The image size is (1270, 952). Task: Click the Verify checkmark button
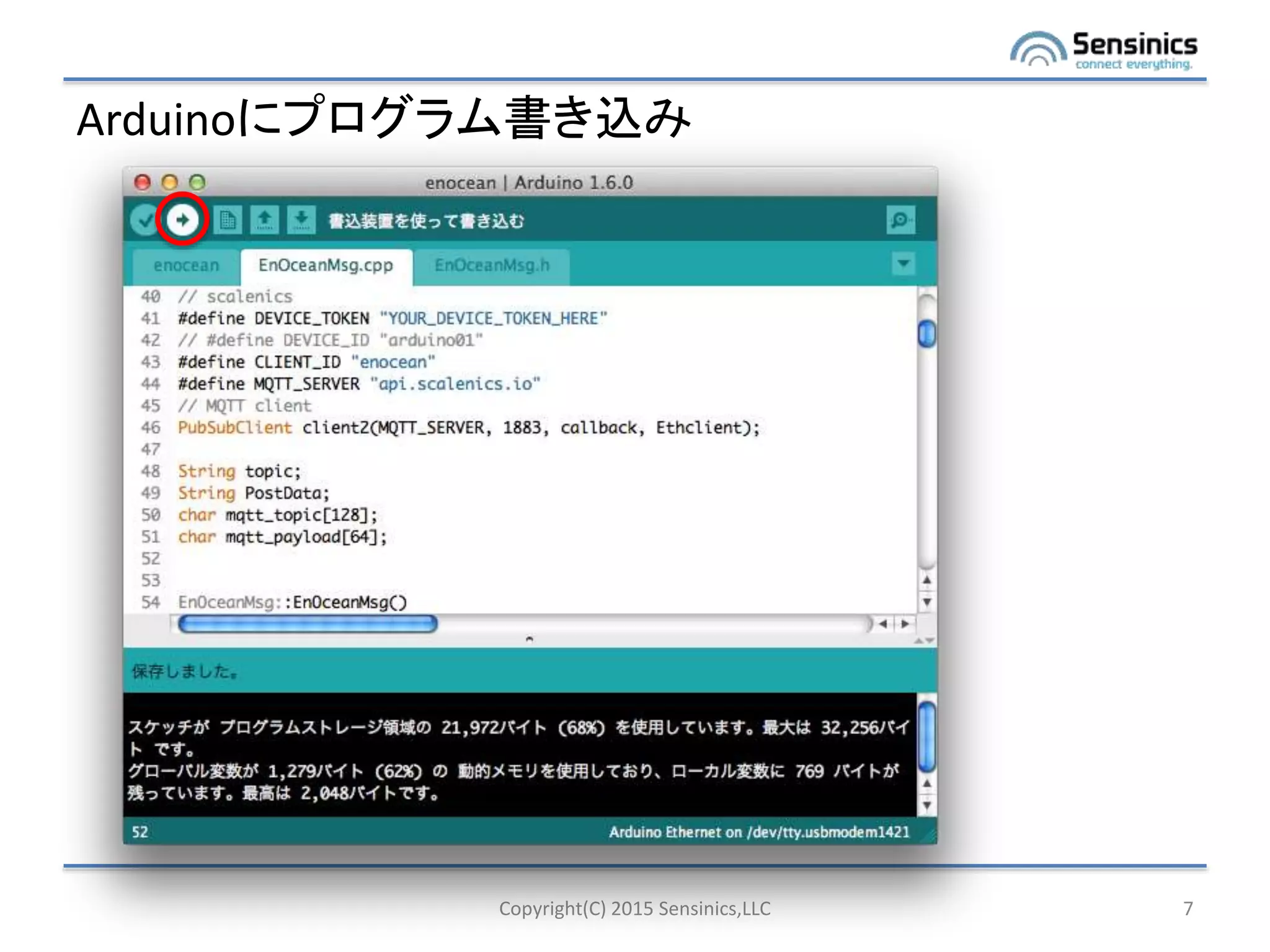144,220
